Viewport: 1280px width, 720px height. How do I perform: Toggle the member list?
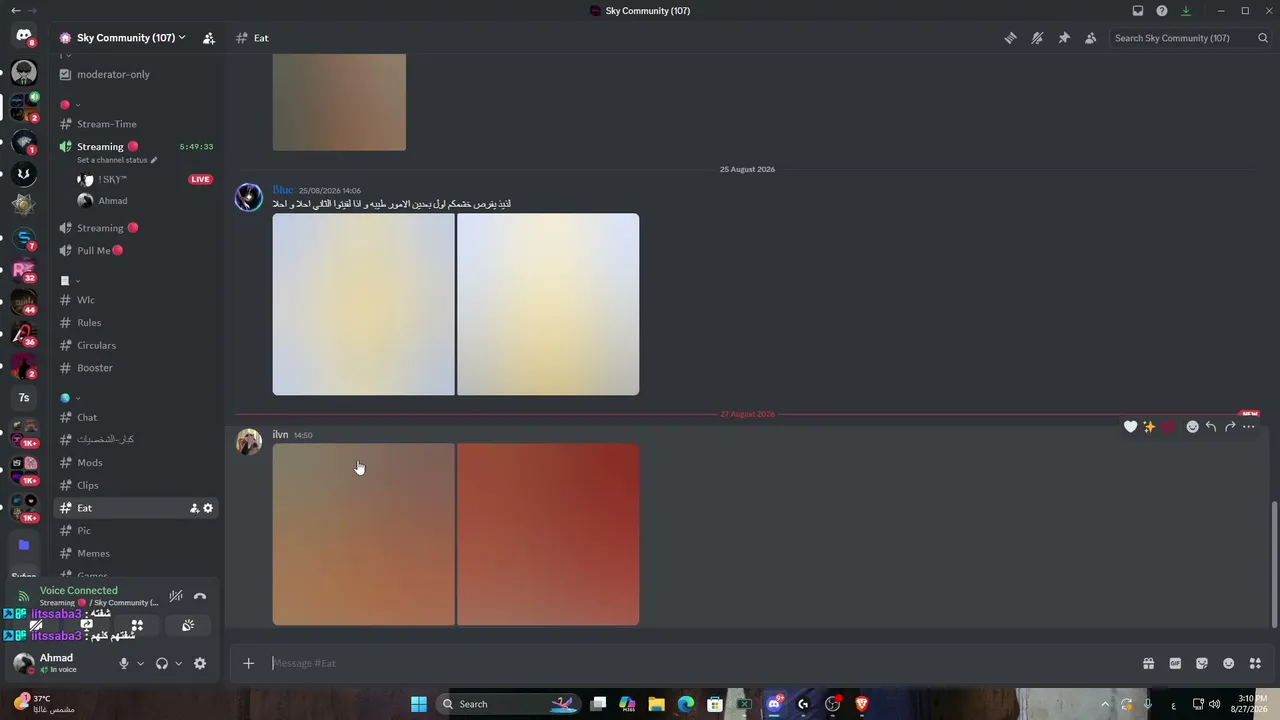pos(1091,38)
